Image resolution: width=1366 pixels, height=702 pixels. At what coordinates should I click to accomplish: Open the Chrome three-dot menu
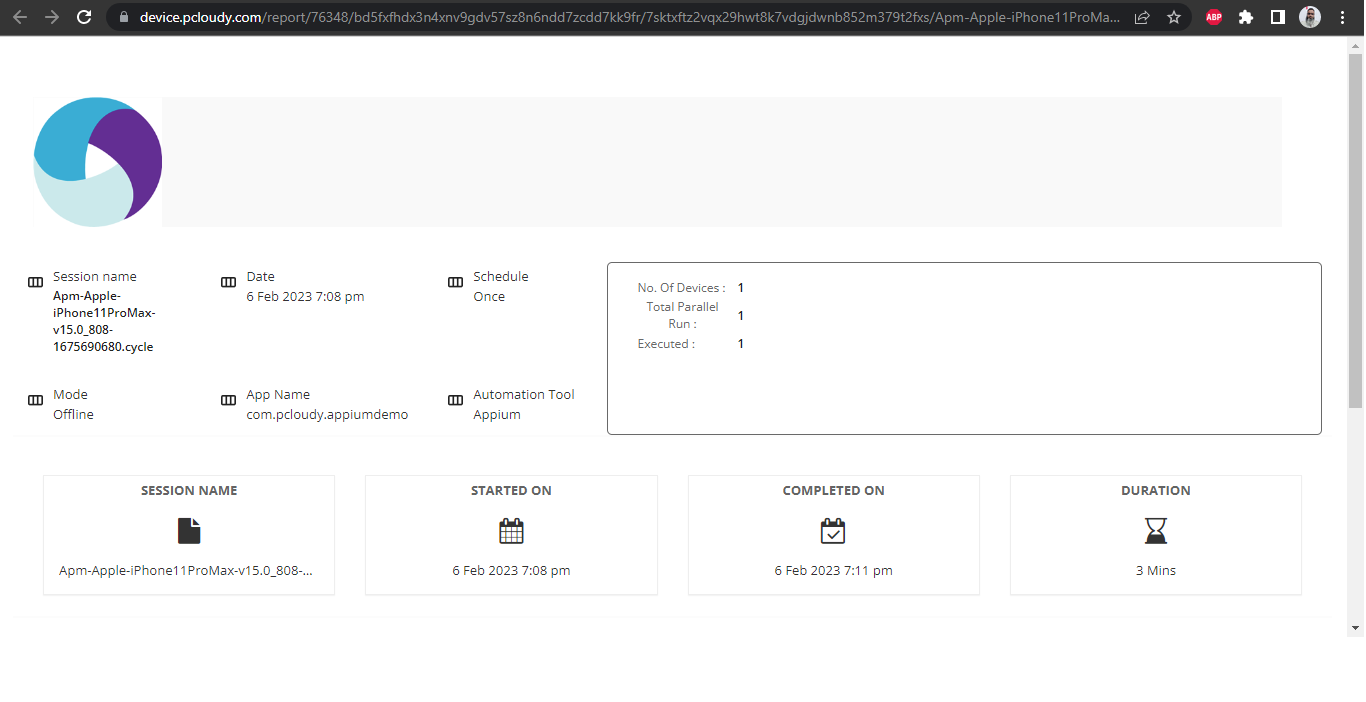click(x=1342, y=17)
